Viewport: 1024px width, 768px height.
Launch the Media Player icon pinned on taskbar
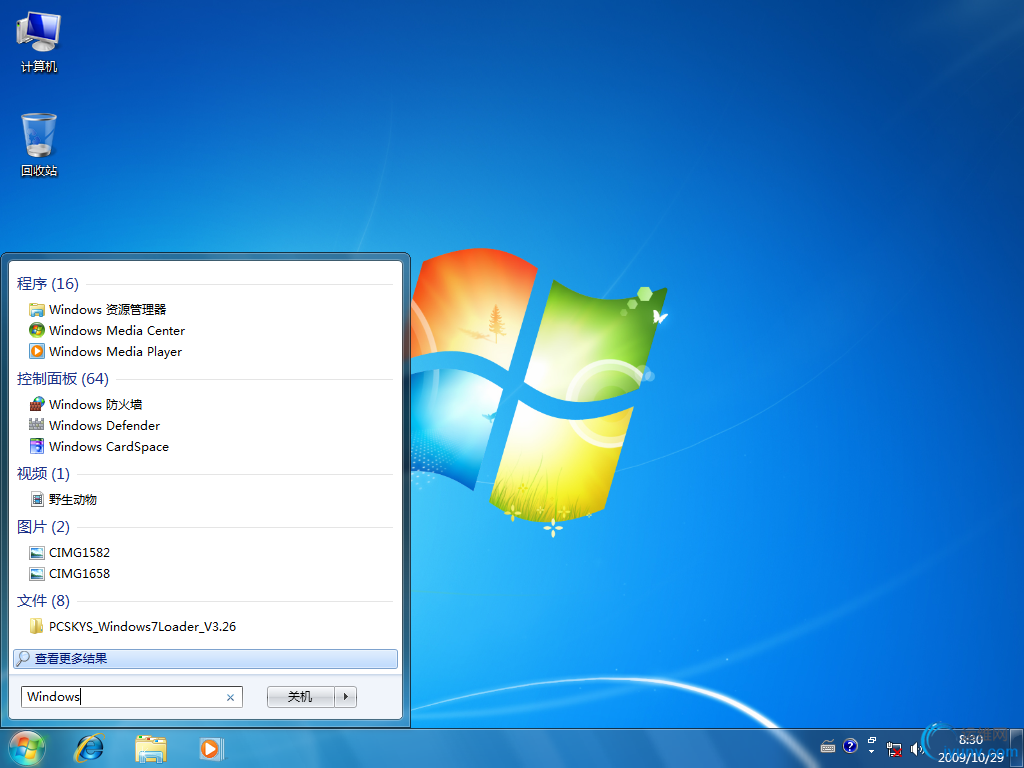click(x=212, y=748)
